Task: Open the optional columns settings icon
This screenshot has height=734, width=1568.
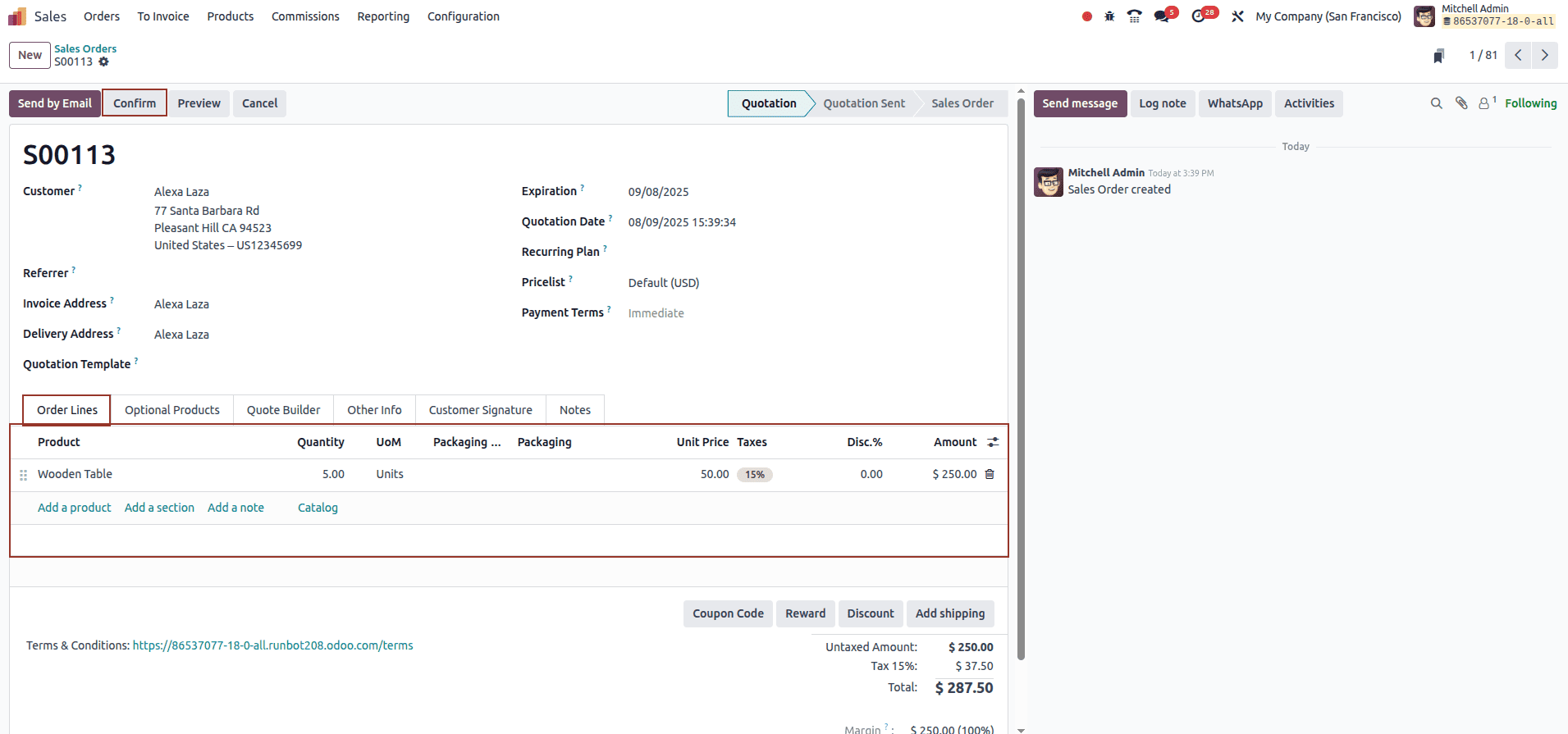Action: pos(993,442)
